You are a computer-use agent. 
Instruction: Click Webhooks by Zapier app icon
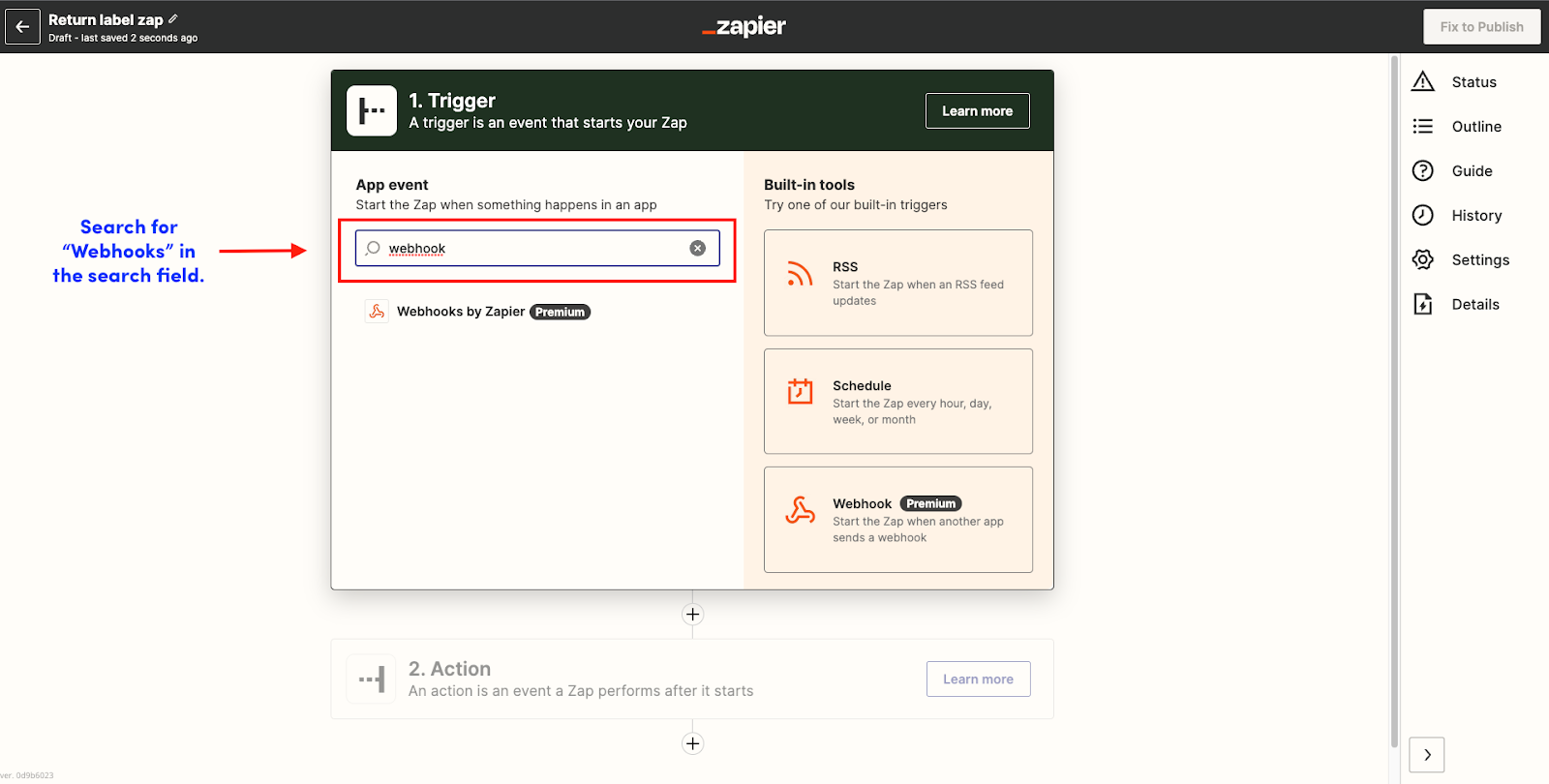click(377, 312)
